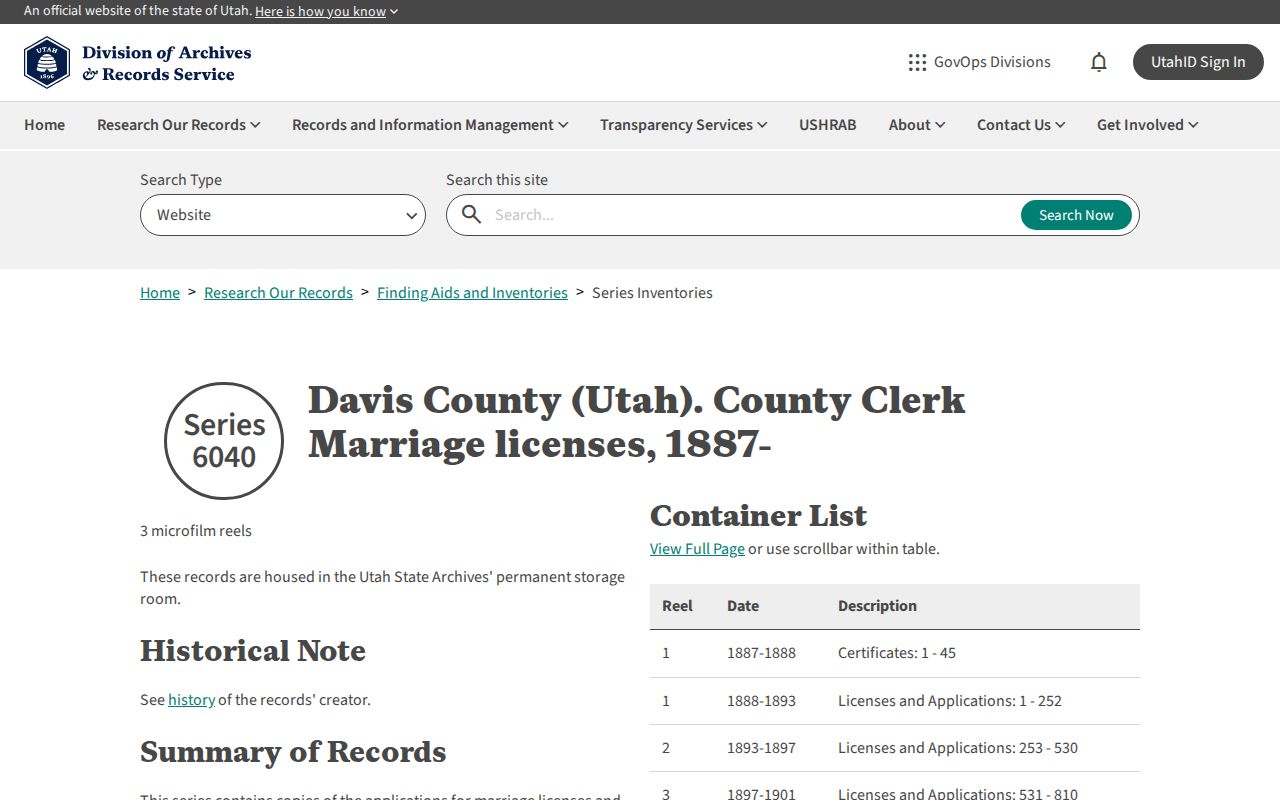This screenshot has height=800, width=1280.
Task: Open the 'history' link in Historical Note
Action: tap(191, 700)
